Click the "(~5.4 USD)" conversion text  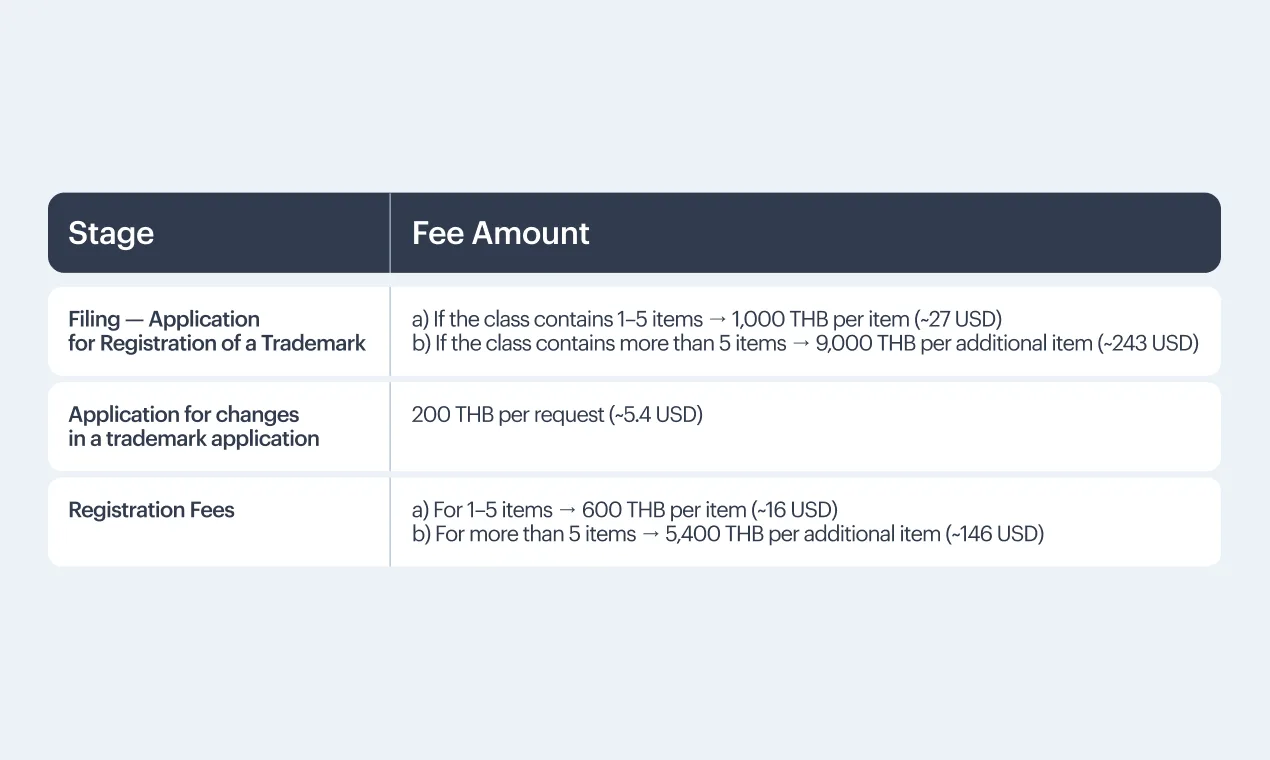656,414
